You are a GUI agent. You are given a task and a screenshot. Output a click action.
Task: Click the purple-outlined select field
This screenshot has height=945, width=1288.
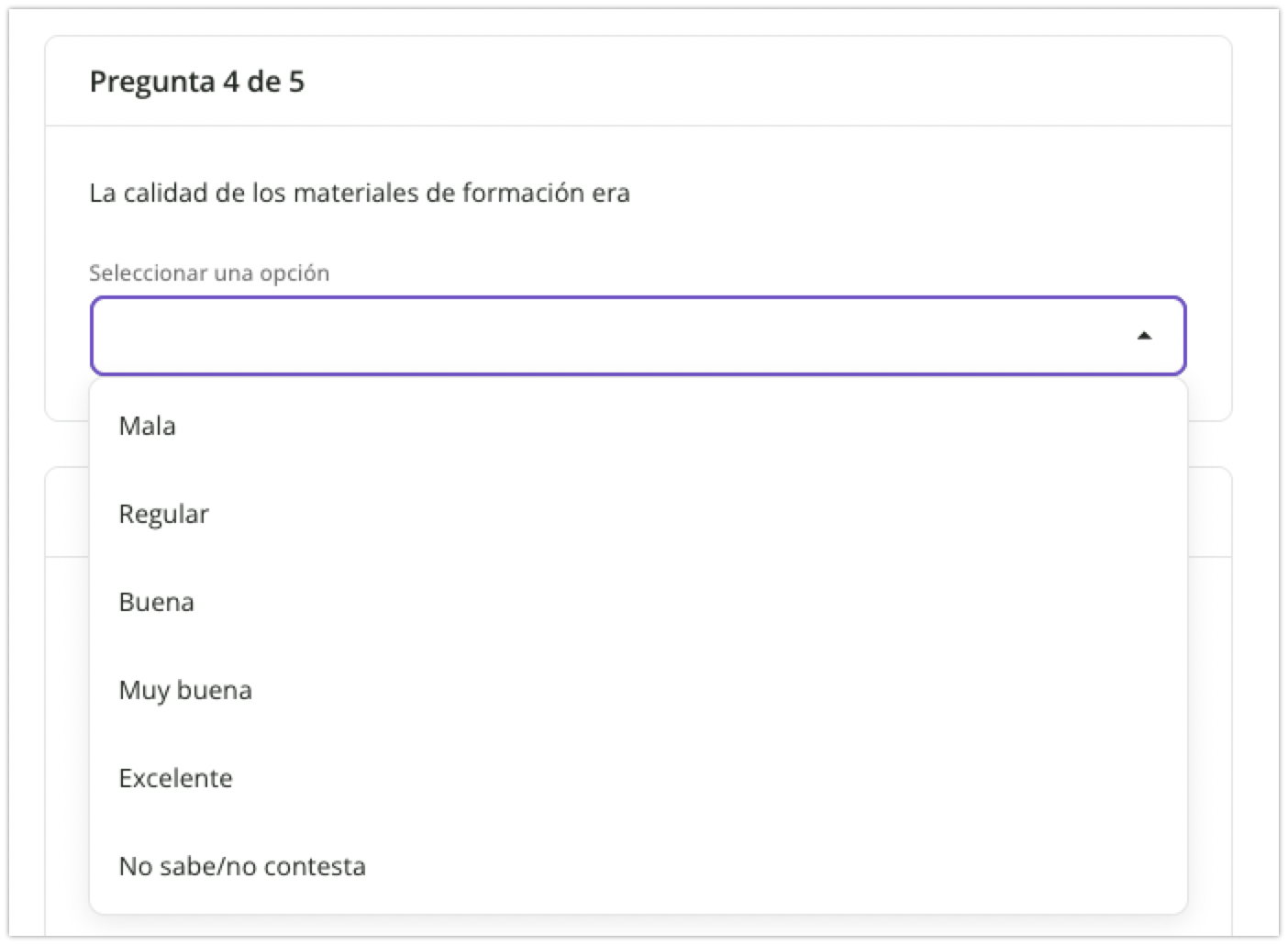[638, 336]
